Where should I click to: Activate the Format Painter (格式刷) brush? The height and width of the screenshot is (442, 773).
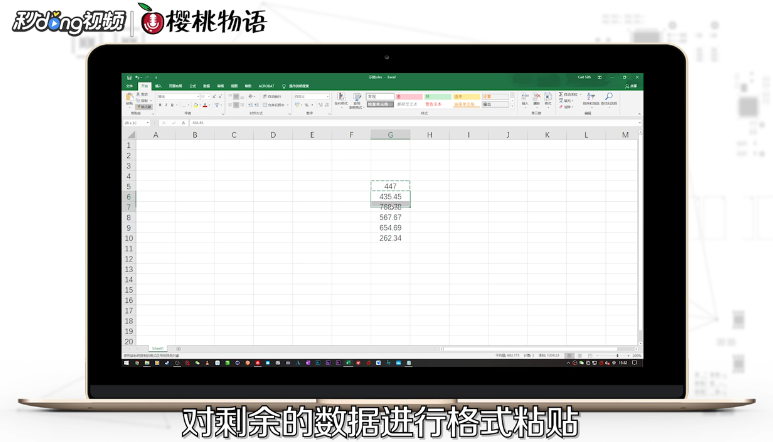click(143, 106)
